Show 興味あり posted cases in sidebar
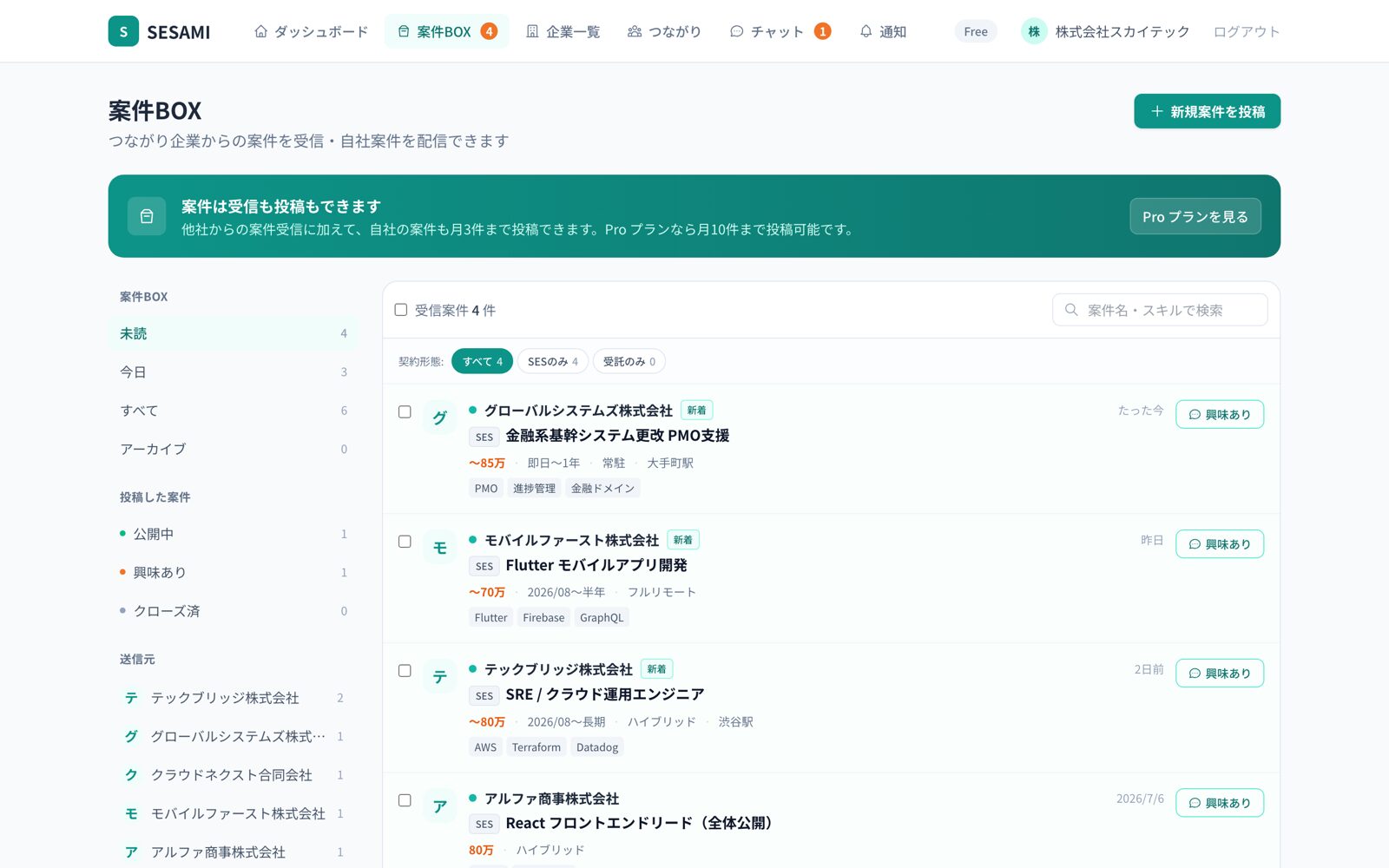The image size is (1389, 868). (233, 572)
